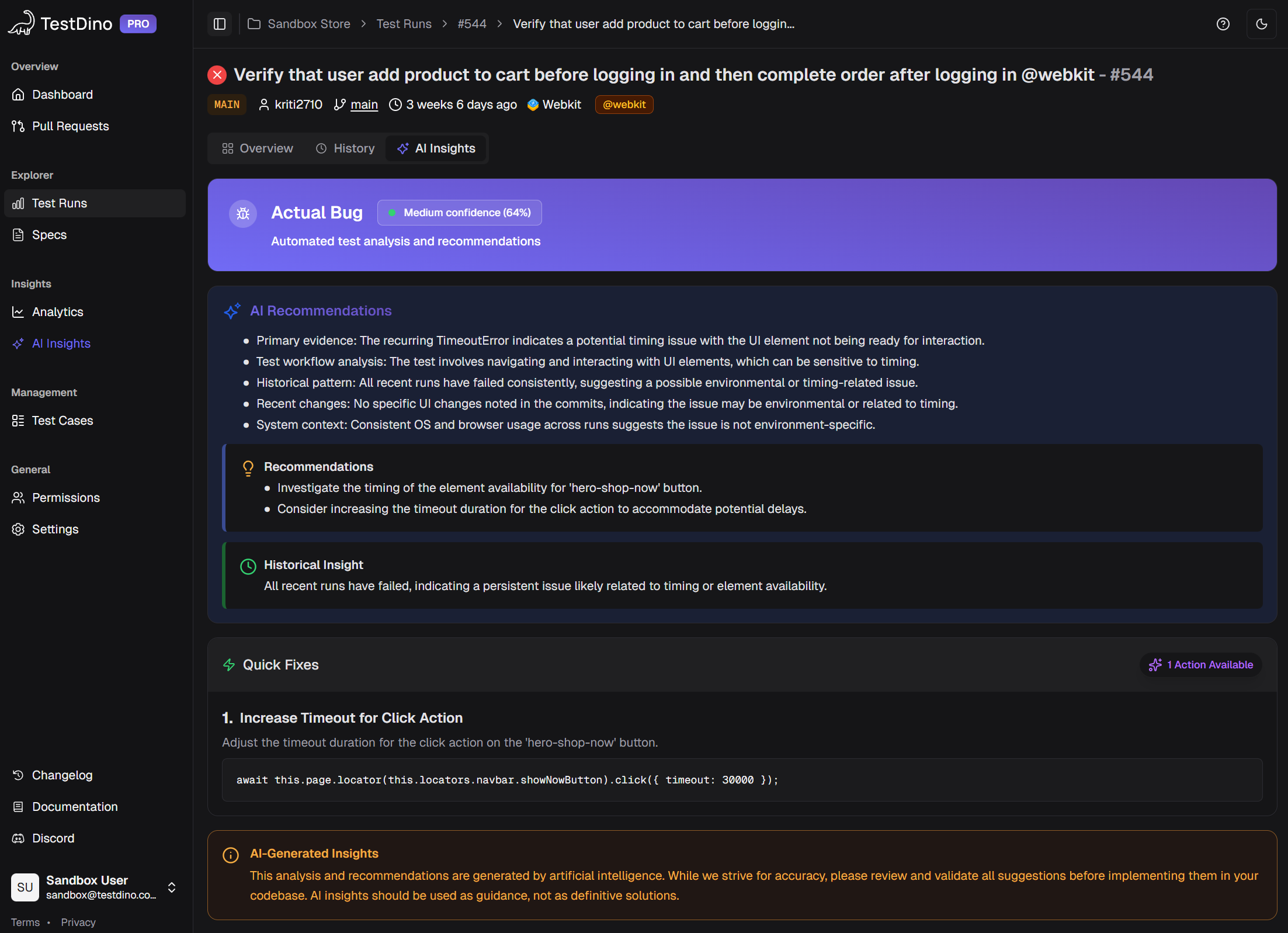Toggle the AI Insights sidebar item
Screen dimensions: 1288x933
click(x=61, y=343)
